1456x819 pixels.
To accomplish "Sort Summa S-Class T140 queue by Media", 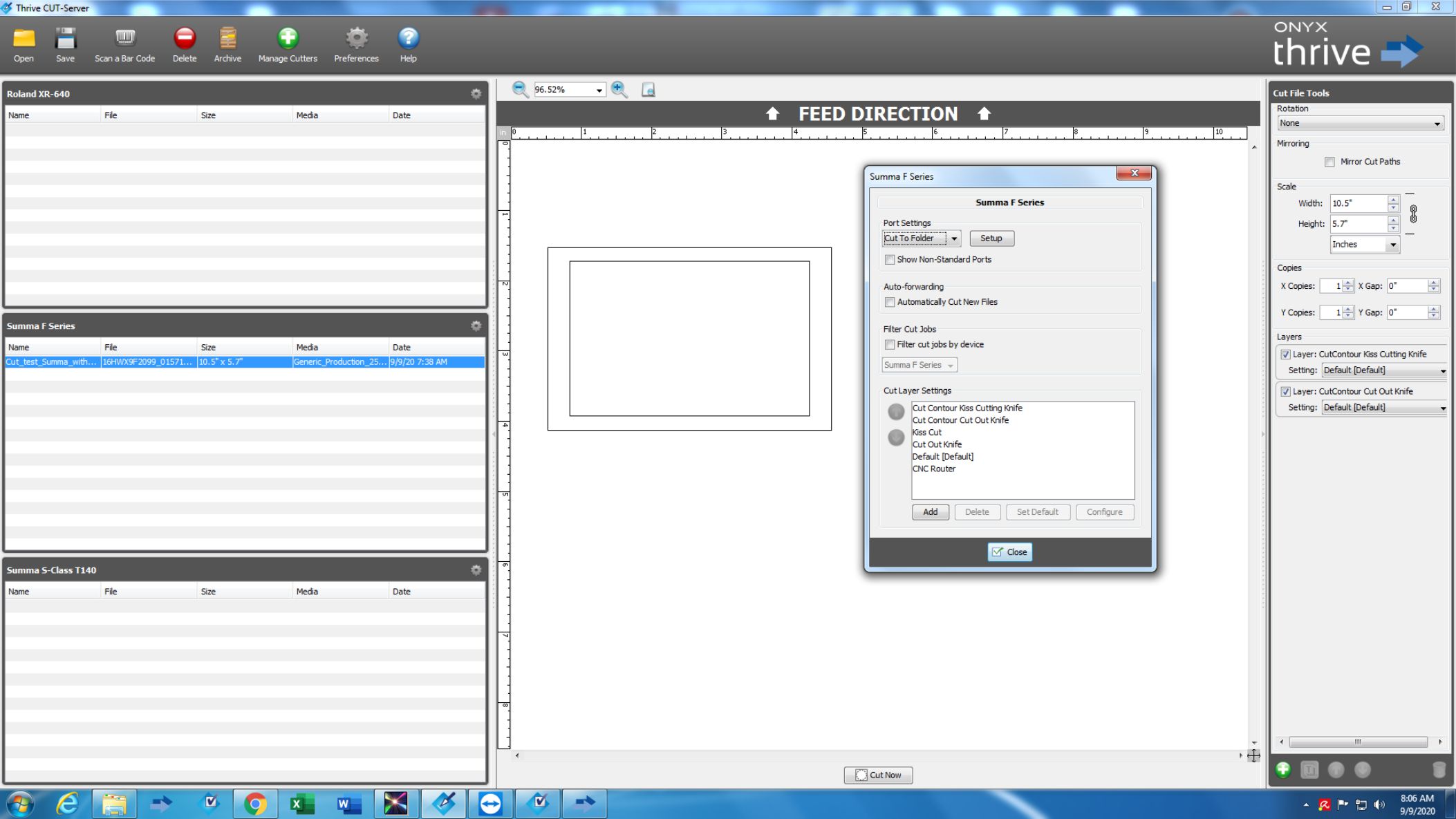I will [341, 592].
